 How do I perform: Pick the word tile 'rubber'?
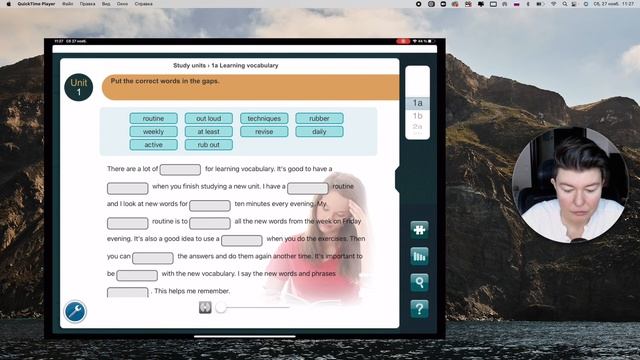319,118
